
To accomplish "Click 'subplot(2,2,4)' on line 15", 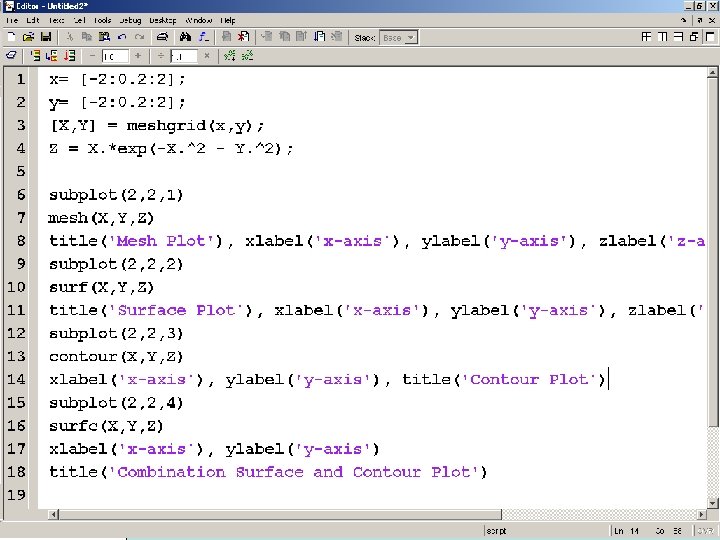I will 116,403.
